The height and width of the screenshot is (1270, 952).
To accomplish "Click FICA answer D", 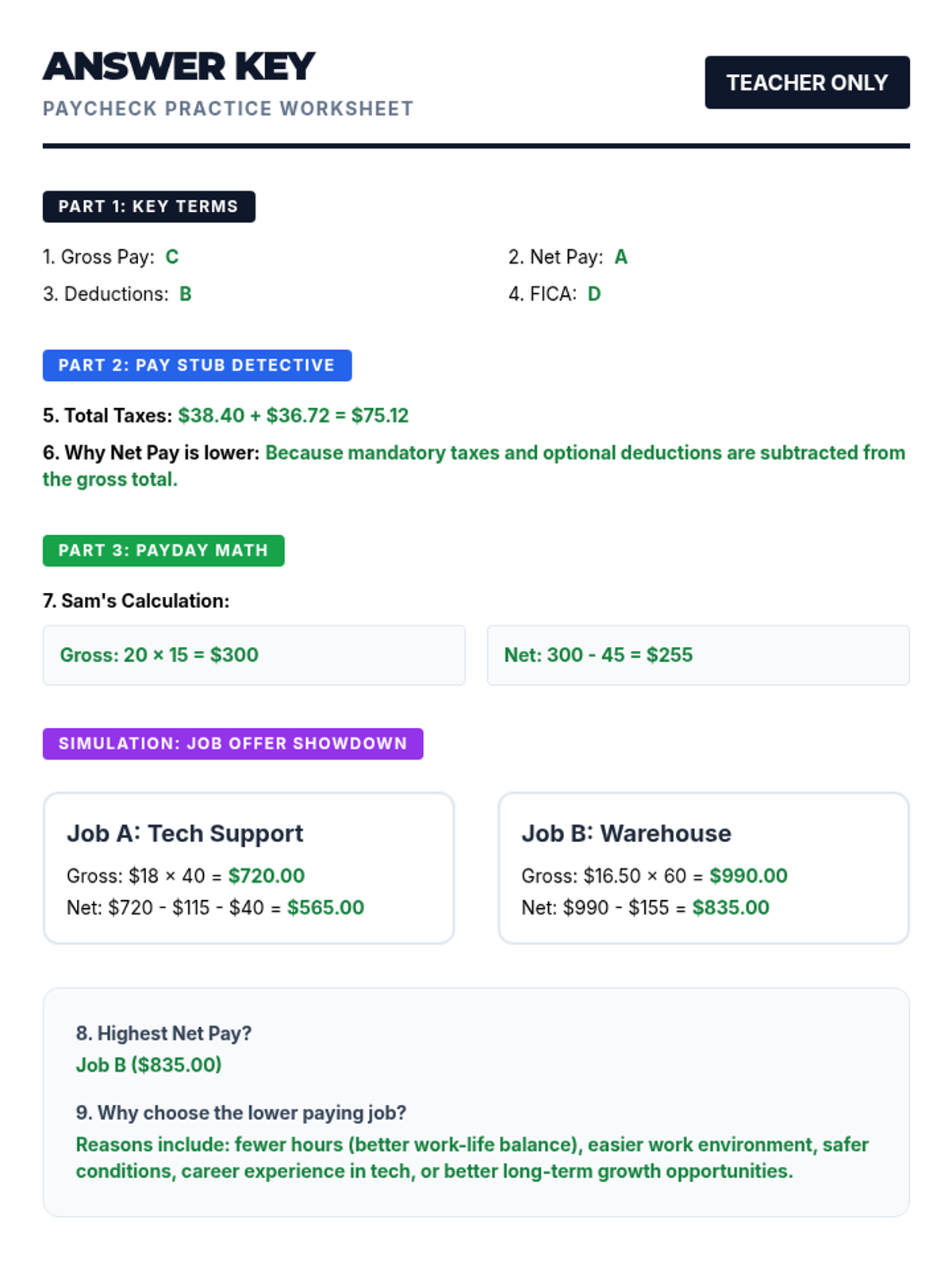I will pos(594,294).
